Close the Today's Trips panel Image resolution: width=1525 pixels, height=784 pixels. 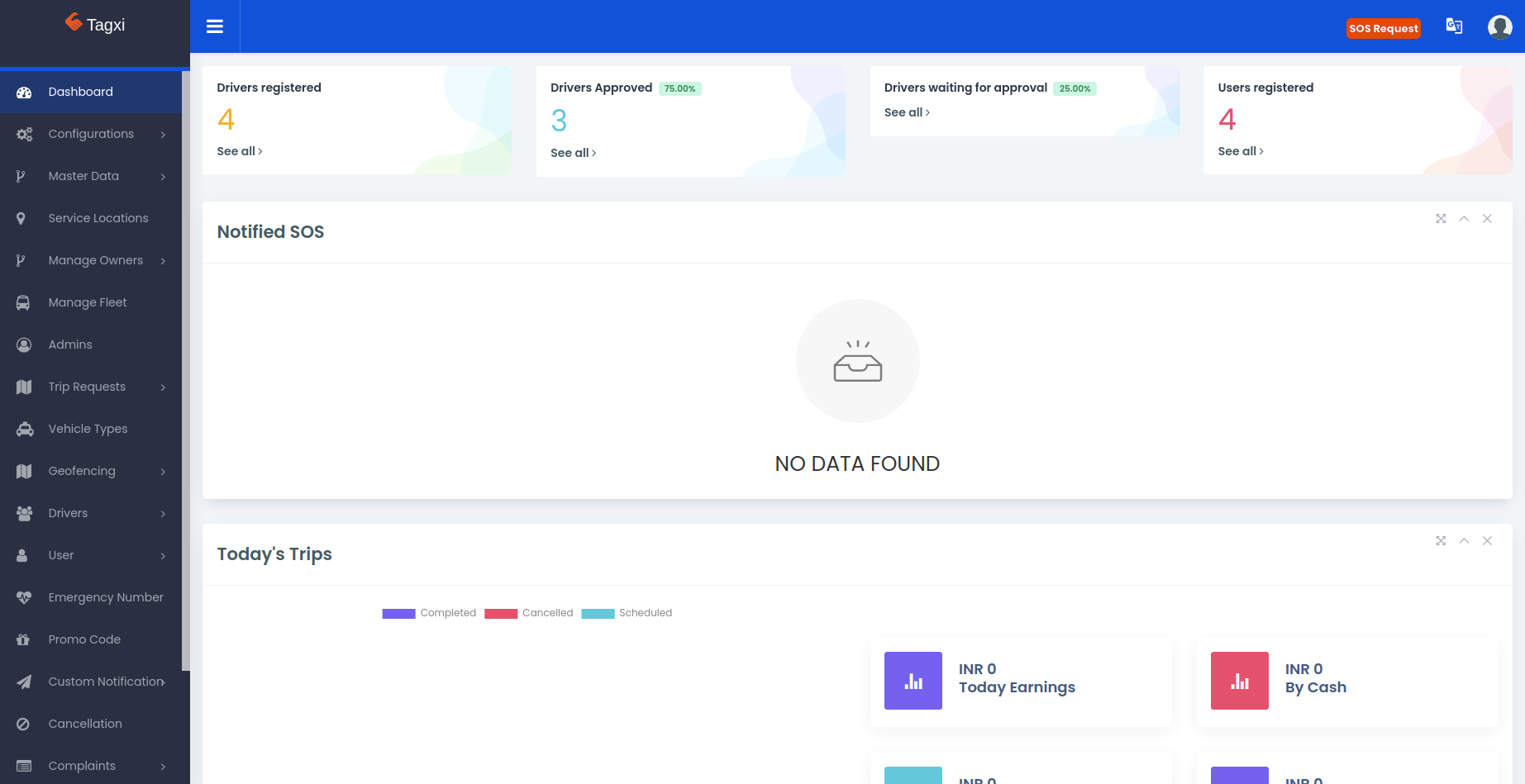[x=1487, y=541]
